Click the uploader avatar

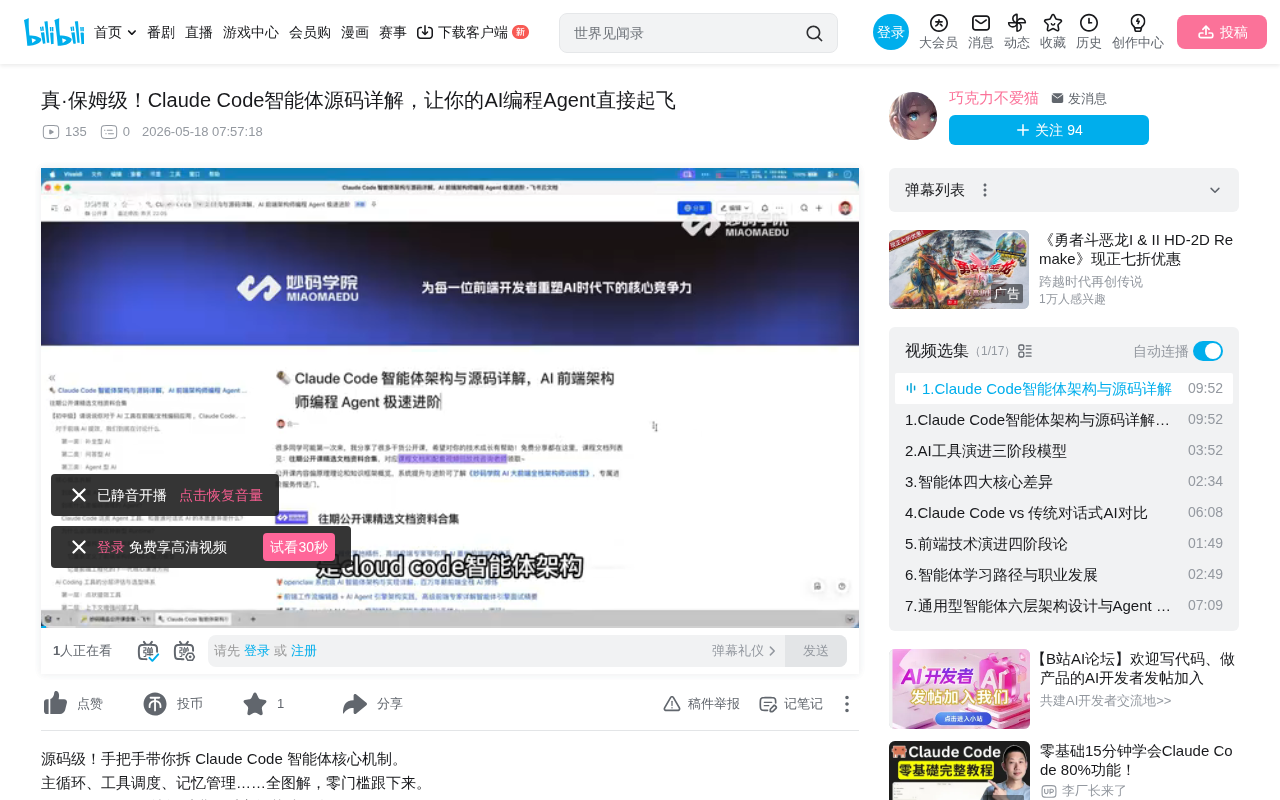click(x=913, y=116)
